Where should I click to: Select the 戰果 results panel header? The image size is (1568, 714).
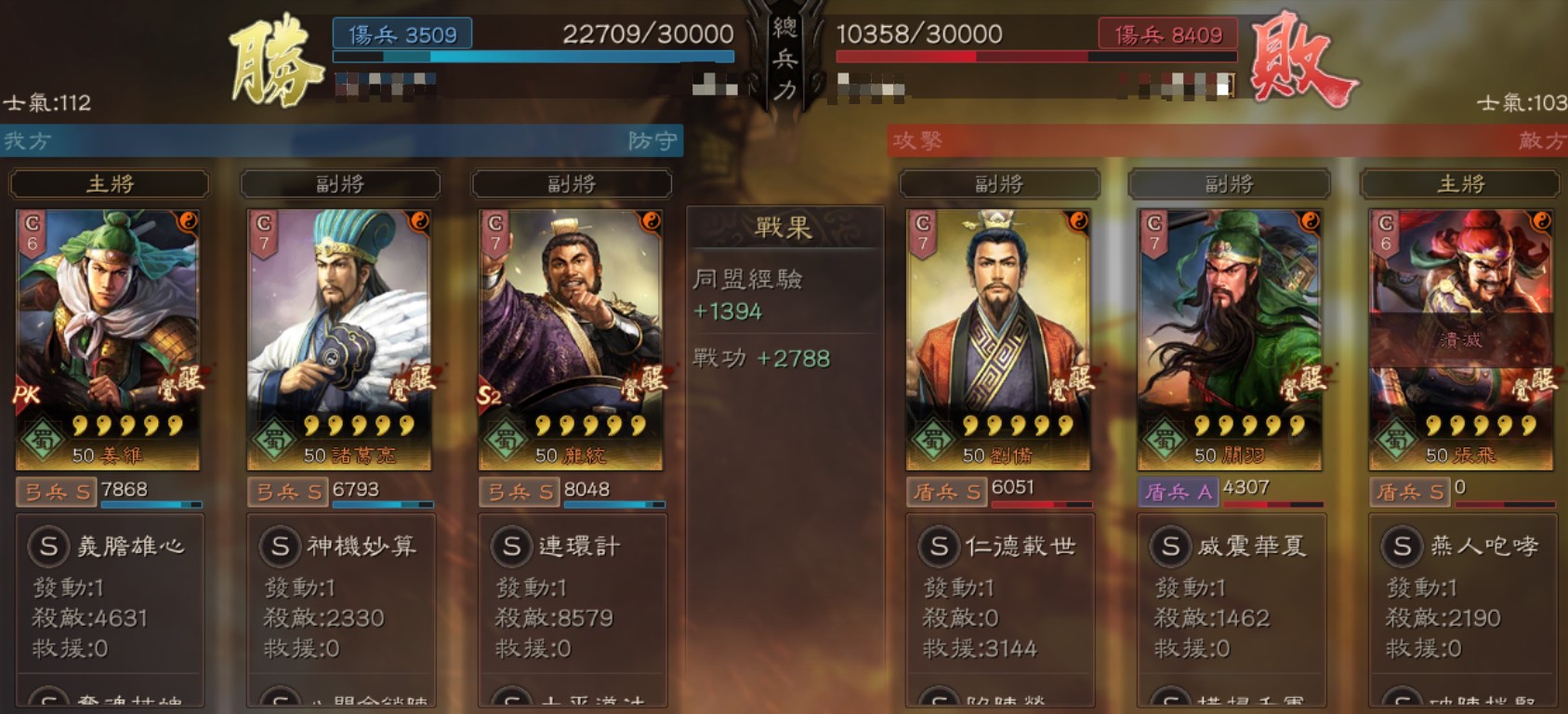tap(784, 227)
